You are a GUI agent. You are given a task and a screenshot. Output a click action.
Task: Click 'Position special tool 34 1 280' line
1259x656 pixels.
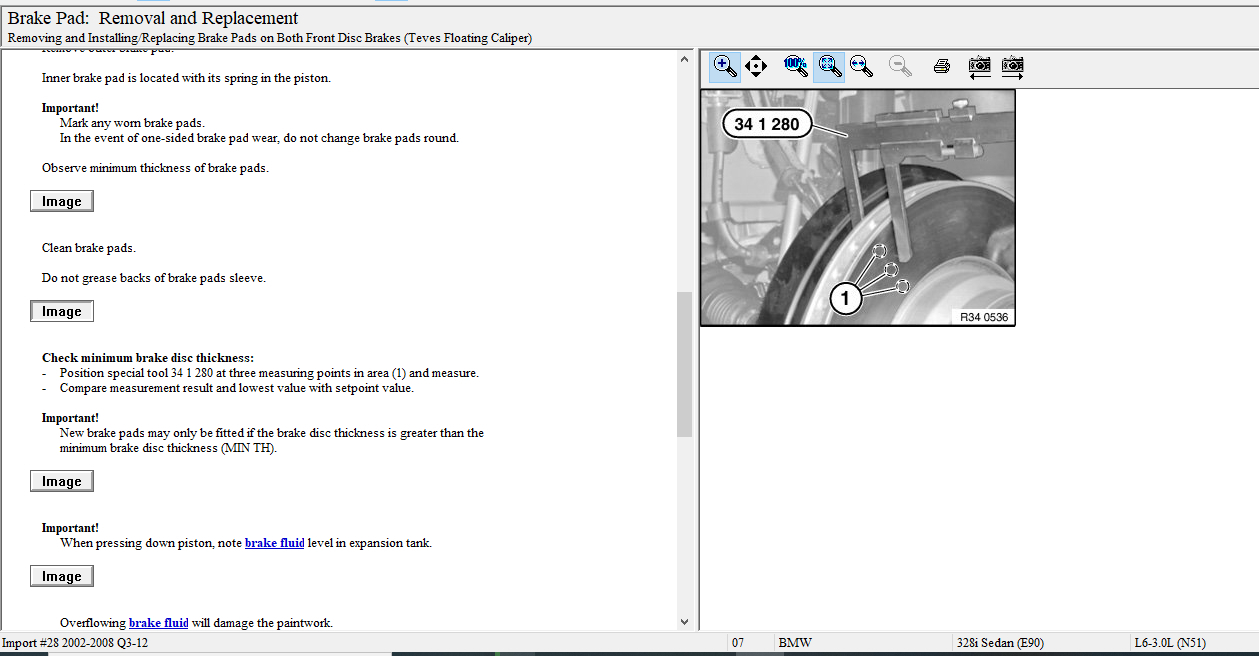(x=269, y=373)
